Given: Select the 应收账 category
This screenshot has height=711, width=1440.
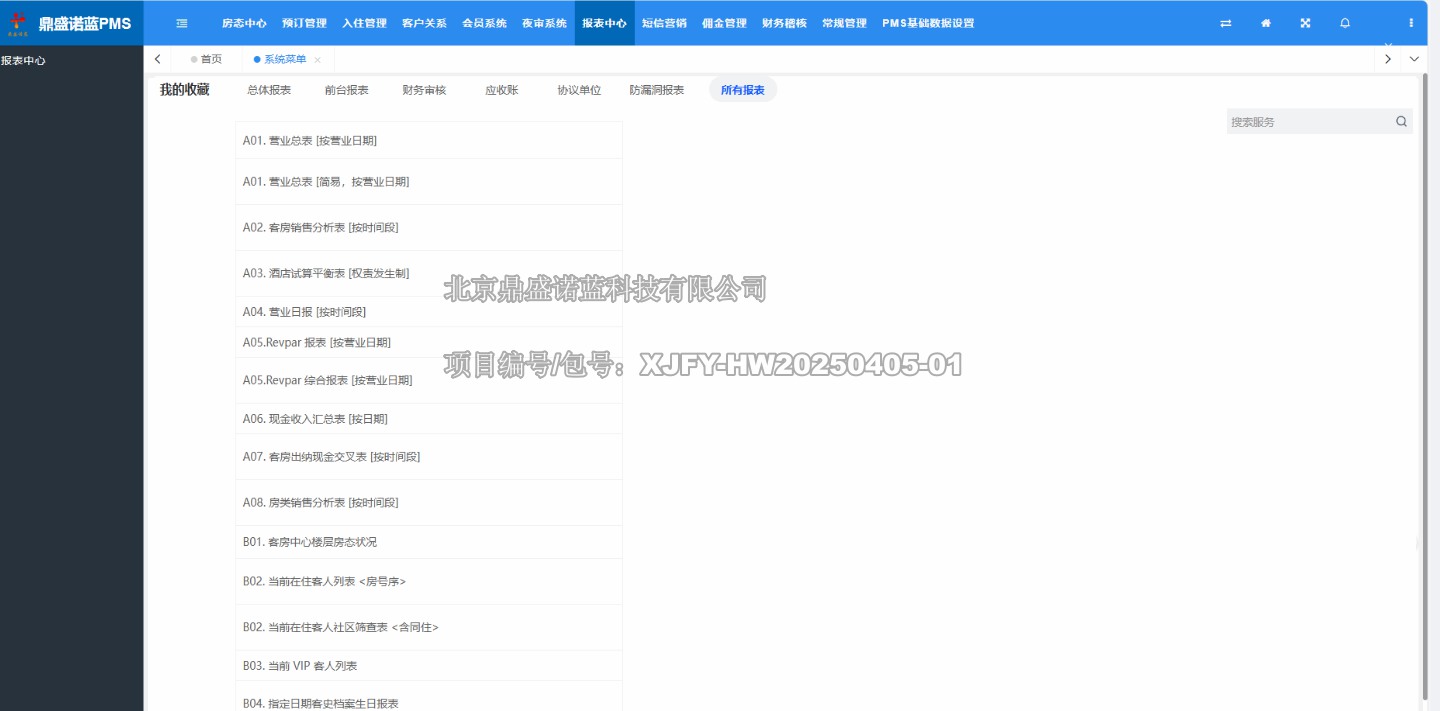Looking at the screenshot, I should (x=502, y=90).
